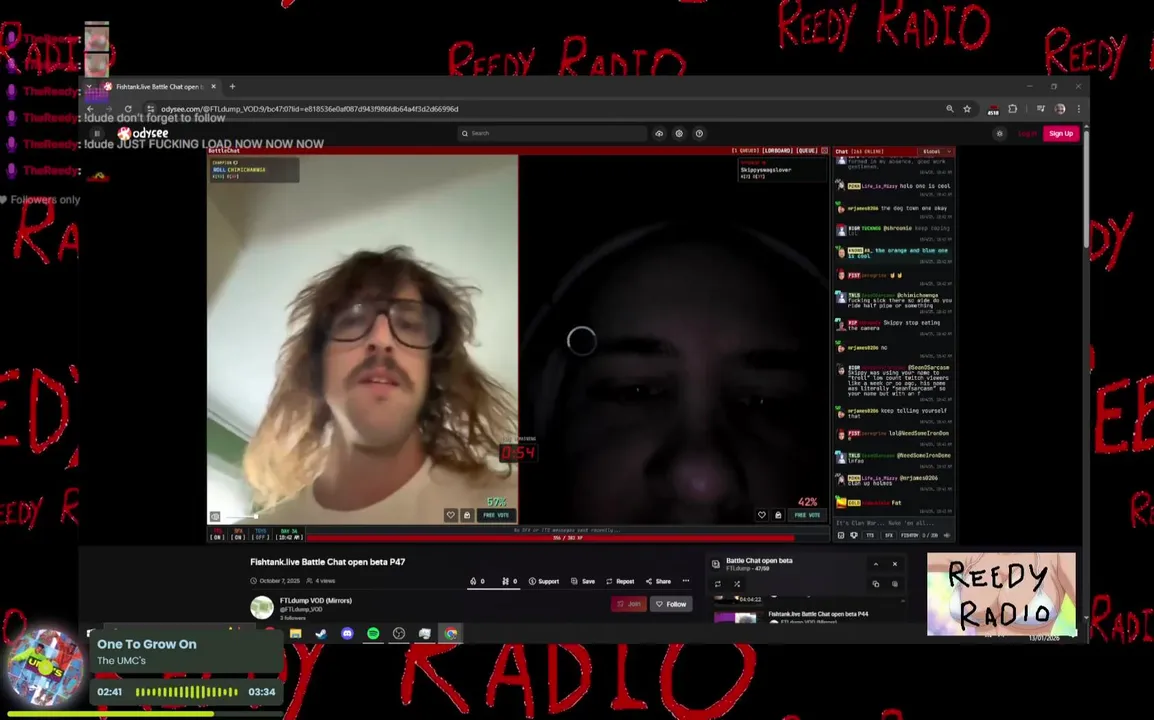Click the Odysee logo to go home

pos(143,133)
